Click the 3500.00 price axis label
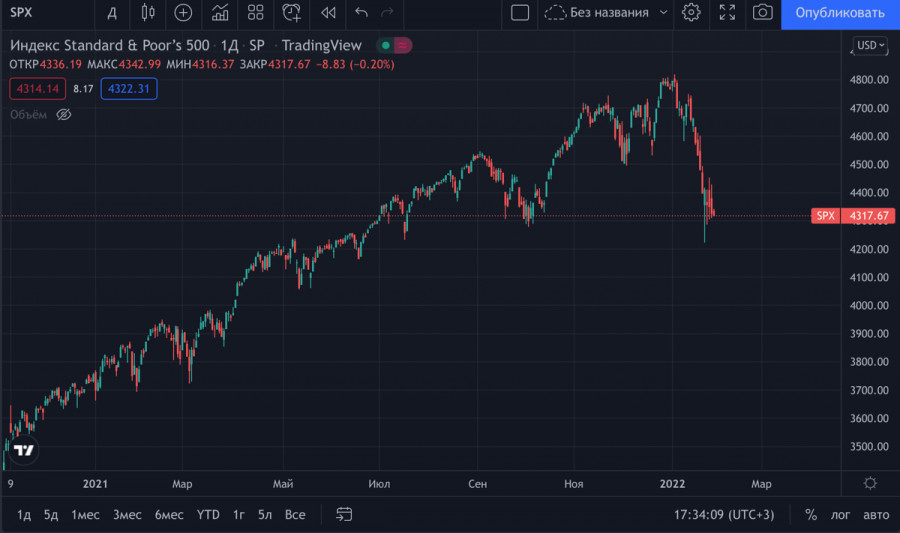Viewport: 900px width, 533px height. pos(869,446)
